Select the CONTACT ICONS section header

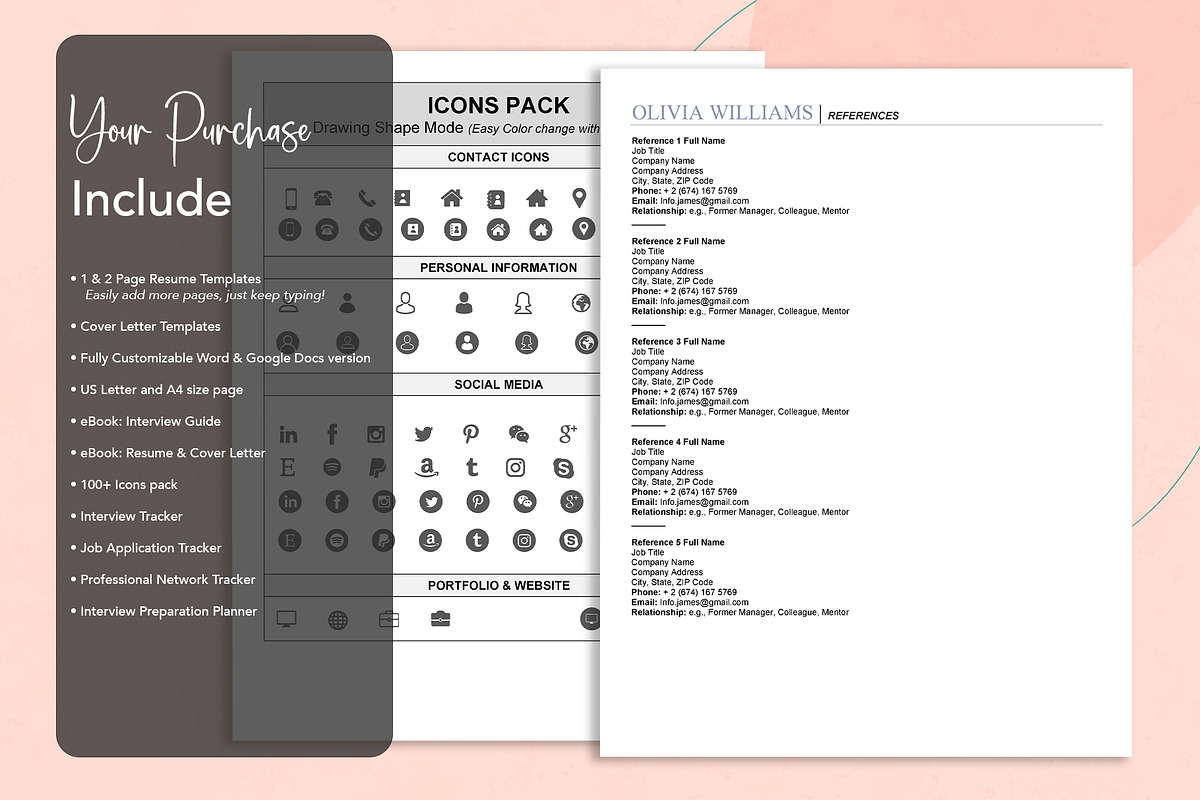pyautogui.click(x=498, y=157)
